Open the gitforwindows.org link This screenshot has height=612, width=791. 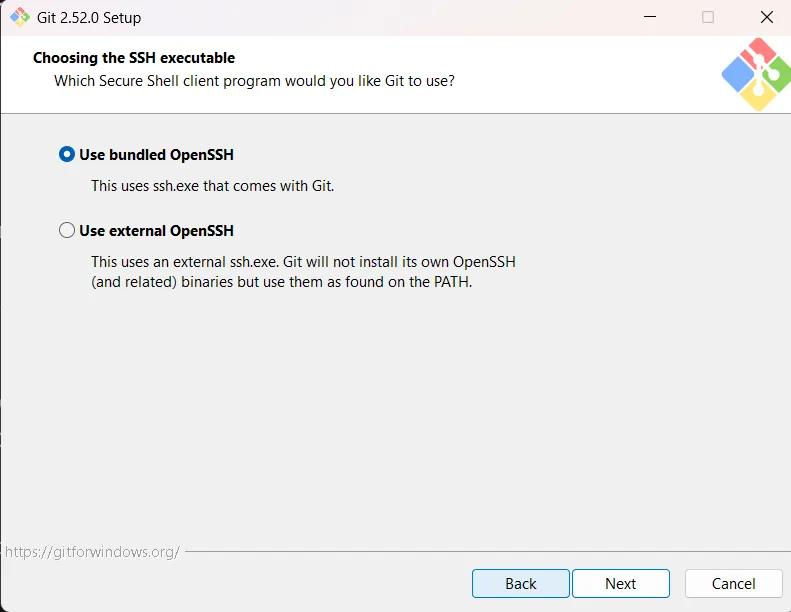(x=92, y=551)
